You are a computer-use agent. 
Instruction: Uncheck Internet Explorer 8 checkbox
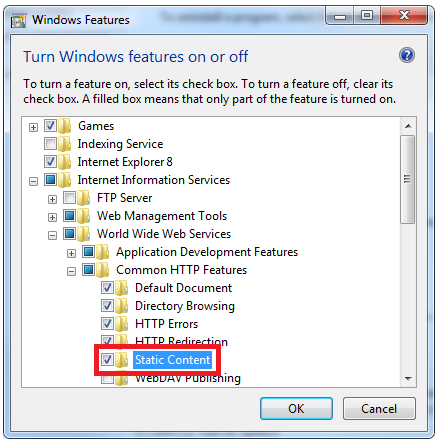click(x=50, y=162)
